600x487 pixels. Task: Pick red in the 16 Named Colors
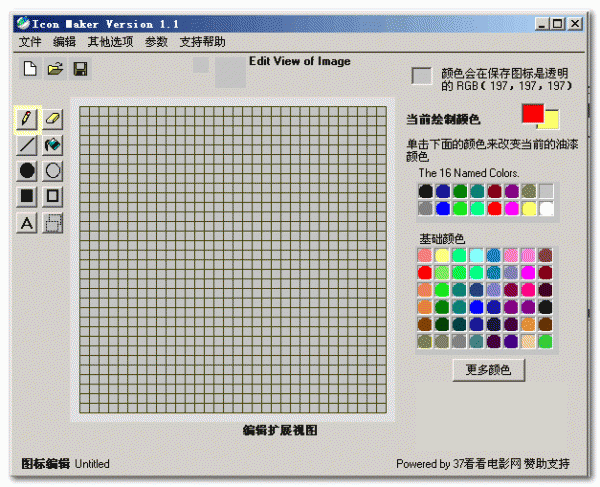click(x=494, y=208)
